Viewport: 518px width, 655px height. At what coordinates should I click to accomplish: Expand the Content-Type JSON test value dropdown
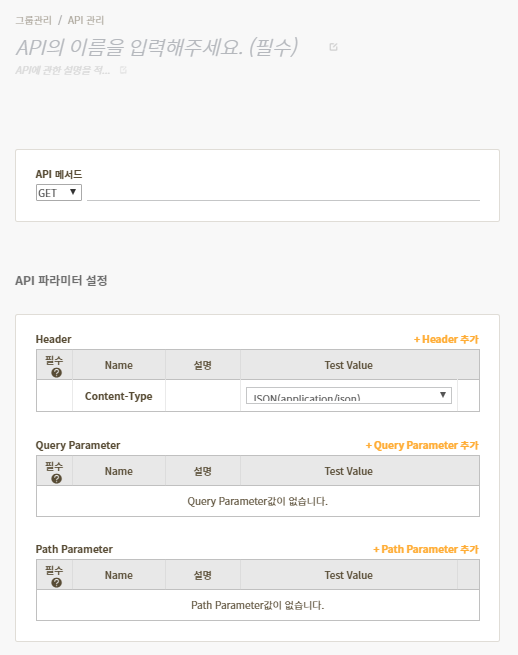pyautogui.click(x=349, y=396)
